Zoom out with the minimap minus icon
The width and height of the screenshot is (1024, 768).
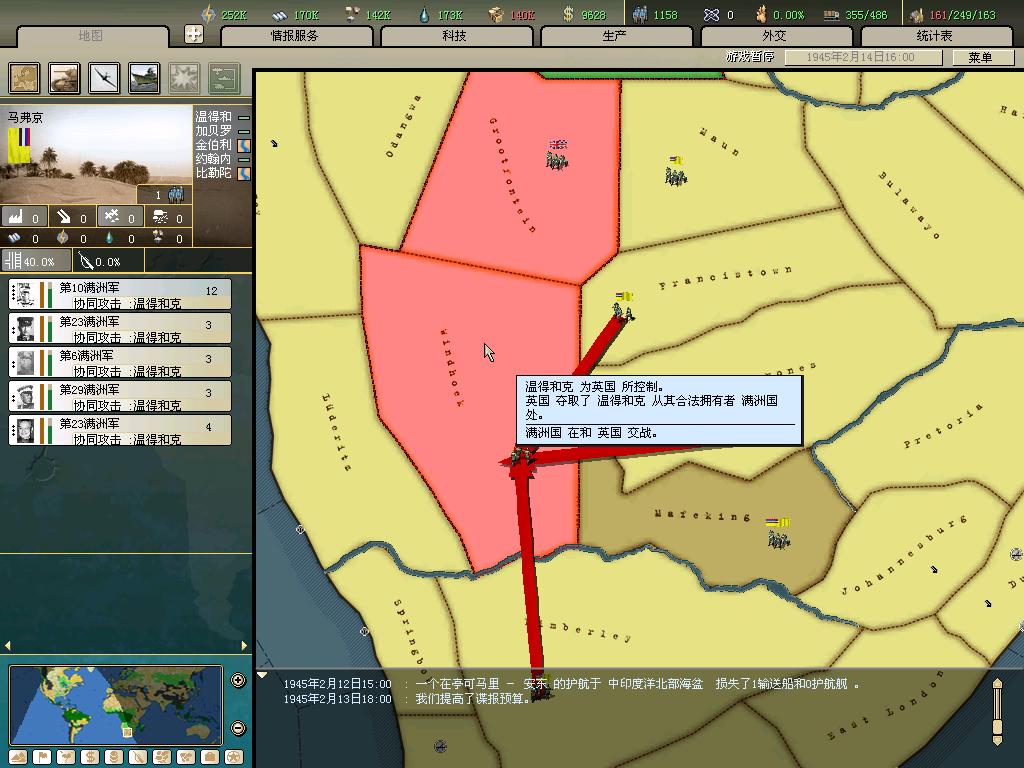(x=238, y=728)
